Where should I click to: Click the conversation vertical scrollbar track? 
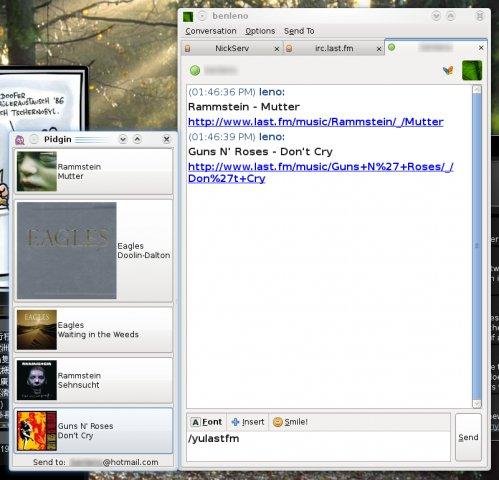(477, 247)
